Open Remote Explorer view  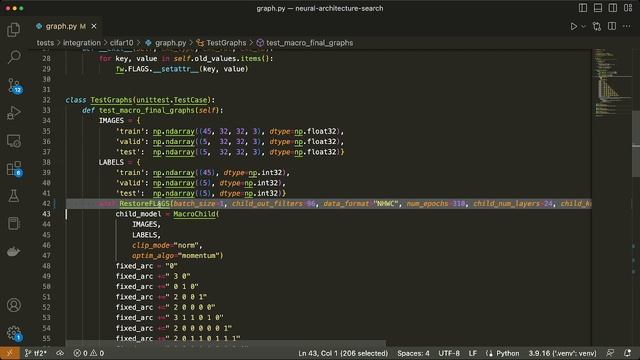(x=13, y=141)
